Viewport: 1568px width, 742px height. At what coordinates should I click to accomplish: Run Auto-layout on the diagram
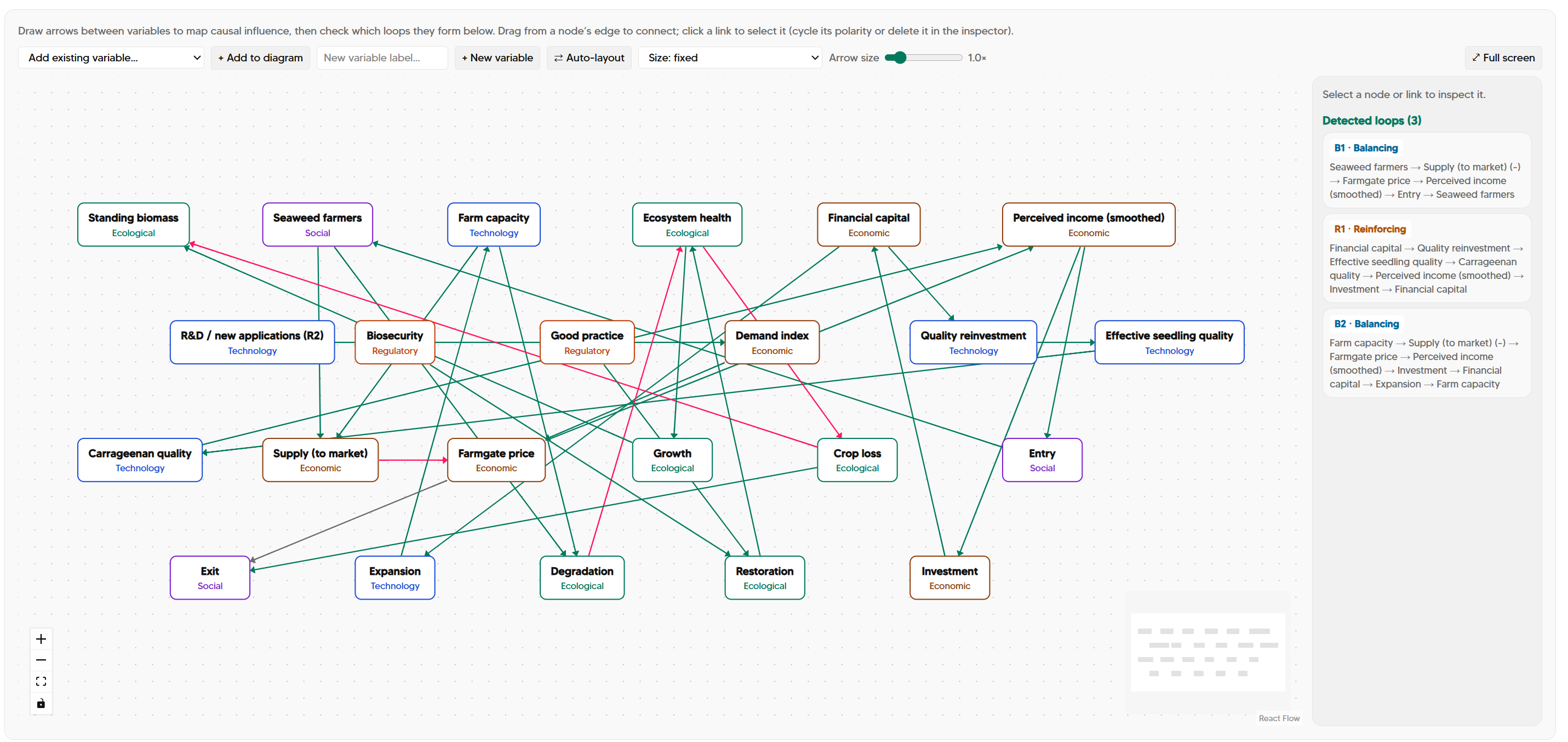(589, 58)
